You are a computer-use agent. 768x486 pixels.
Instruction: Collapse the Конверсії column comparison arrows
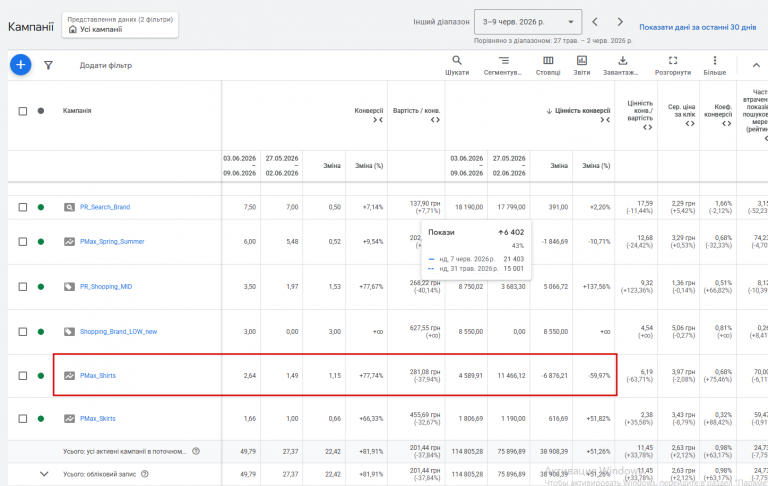[378, 120]
